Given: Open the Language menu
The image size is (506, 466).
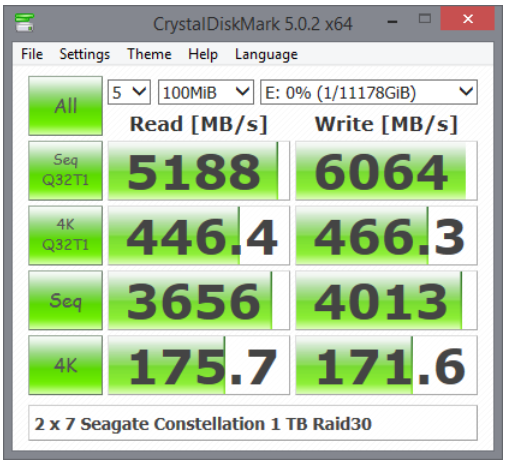Looking at the screenshot, I should tap(266, 54).
